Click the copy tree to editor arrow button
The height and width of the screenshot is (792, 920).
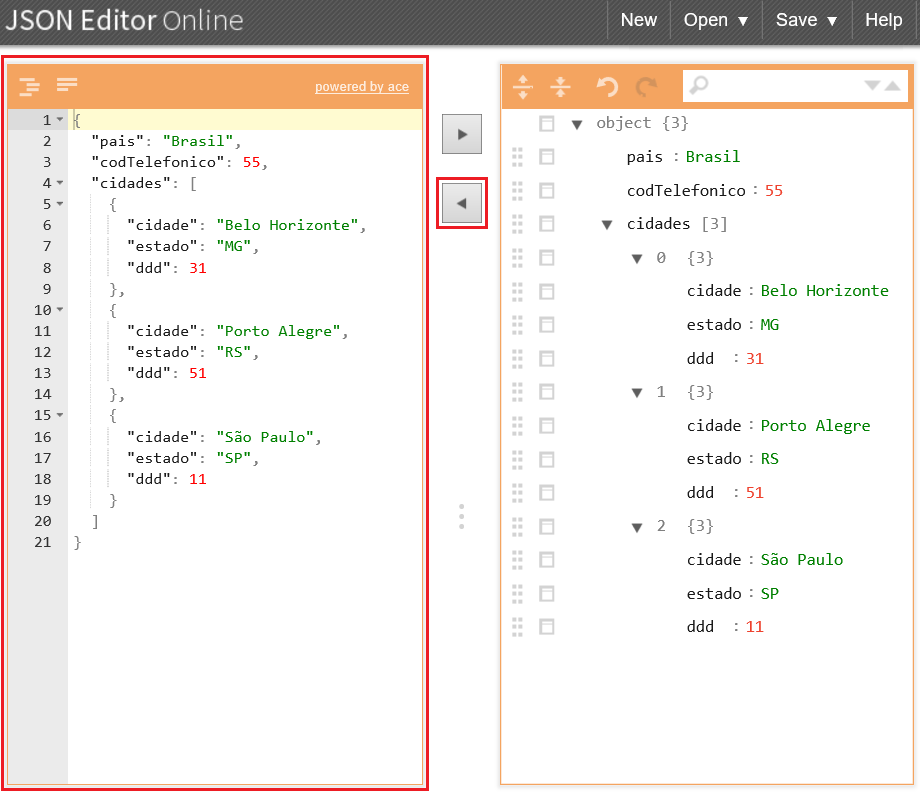point(462,202)
